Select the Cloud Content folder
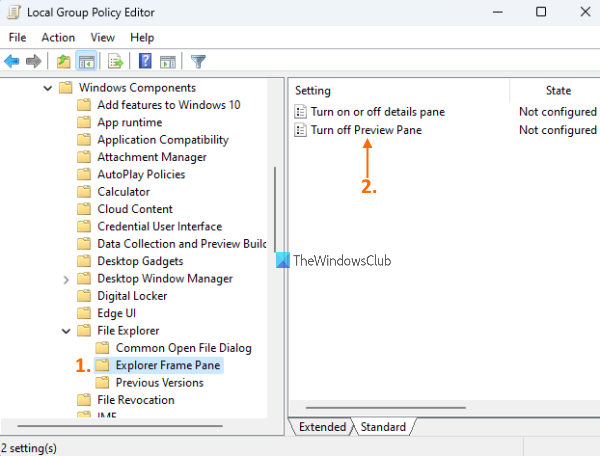The image size is (600, 456). coord(135,209)
